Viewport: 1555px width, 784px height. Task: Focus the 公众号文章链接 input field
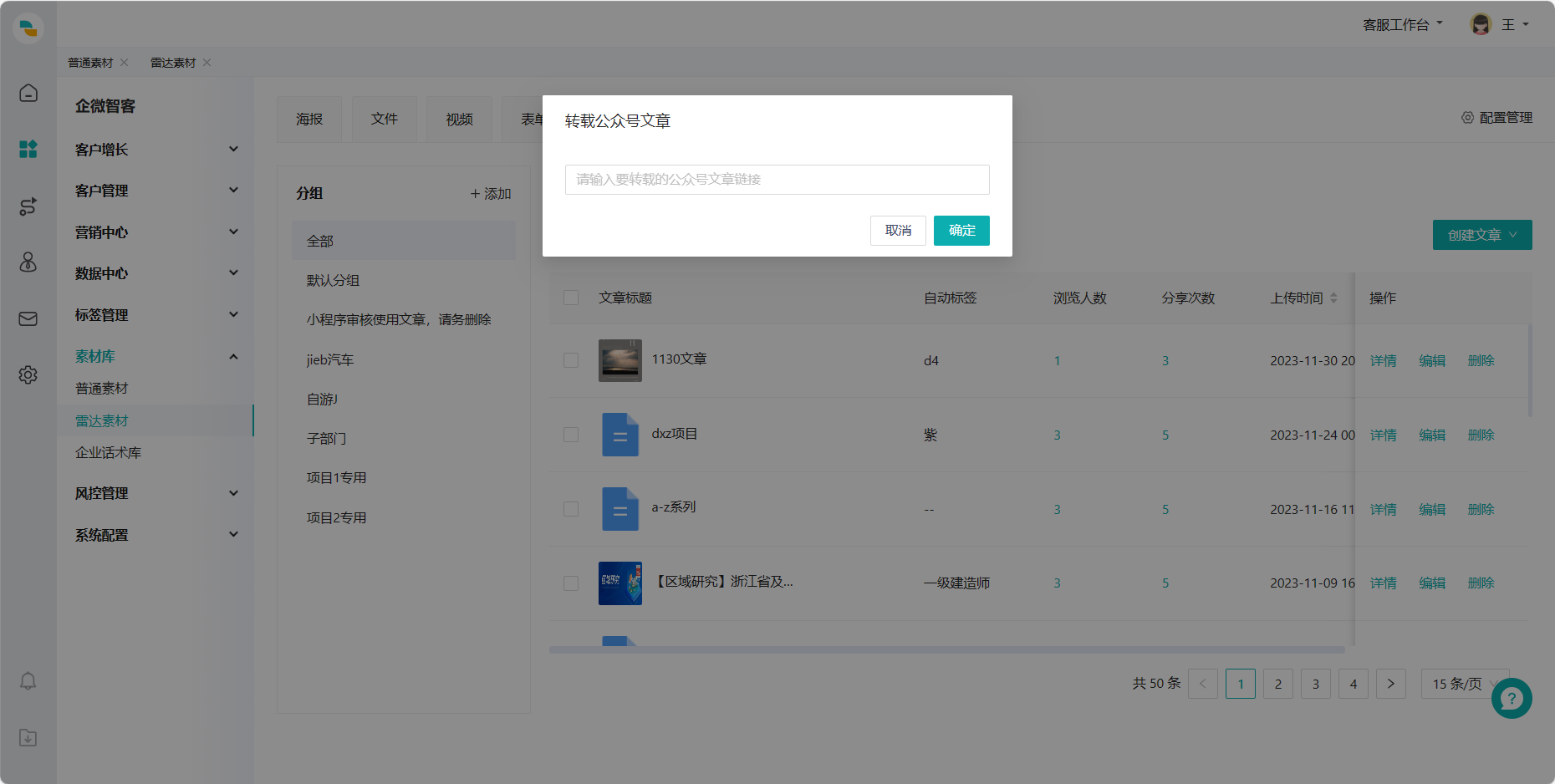point(777,180)
